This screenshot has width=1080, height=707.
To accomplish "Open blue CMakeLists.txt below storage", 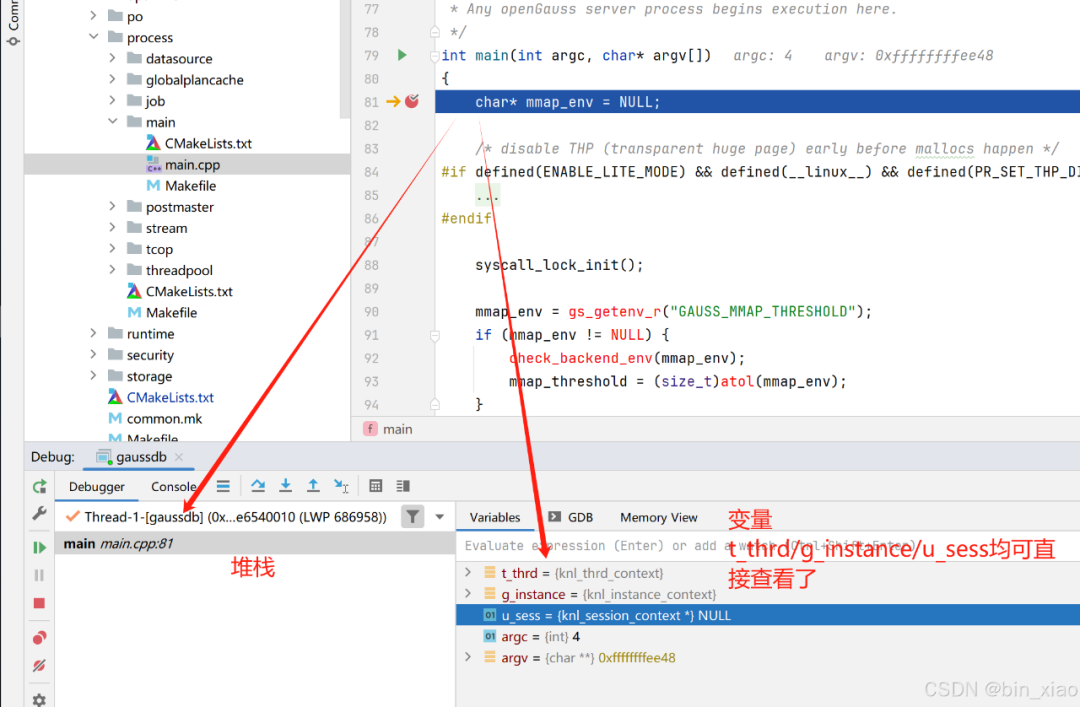I will [x=169, y=398].
